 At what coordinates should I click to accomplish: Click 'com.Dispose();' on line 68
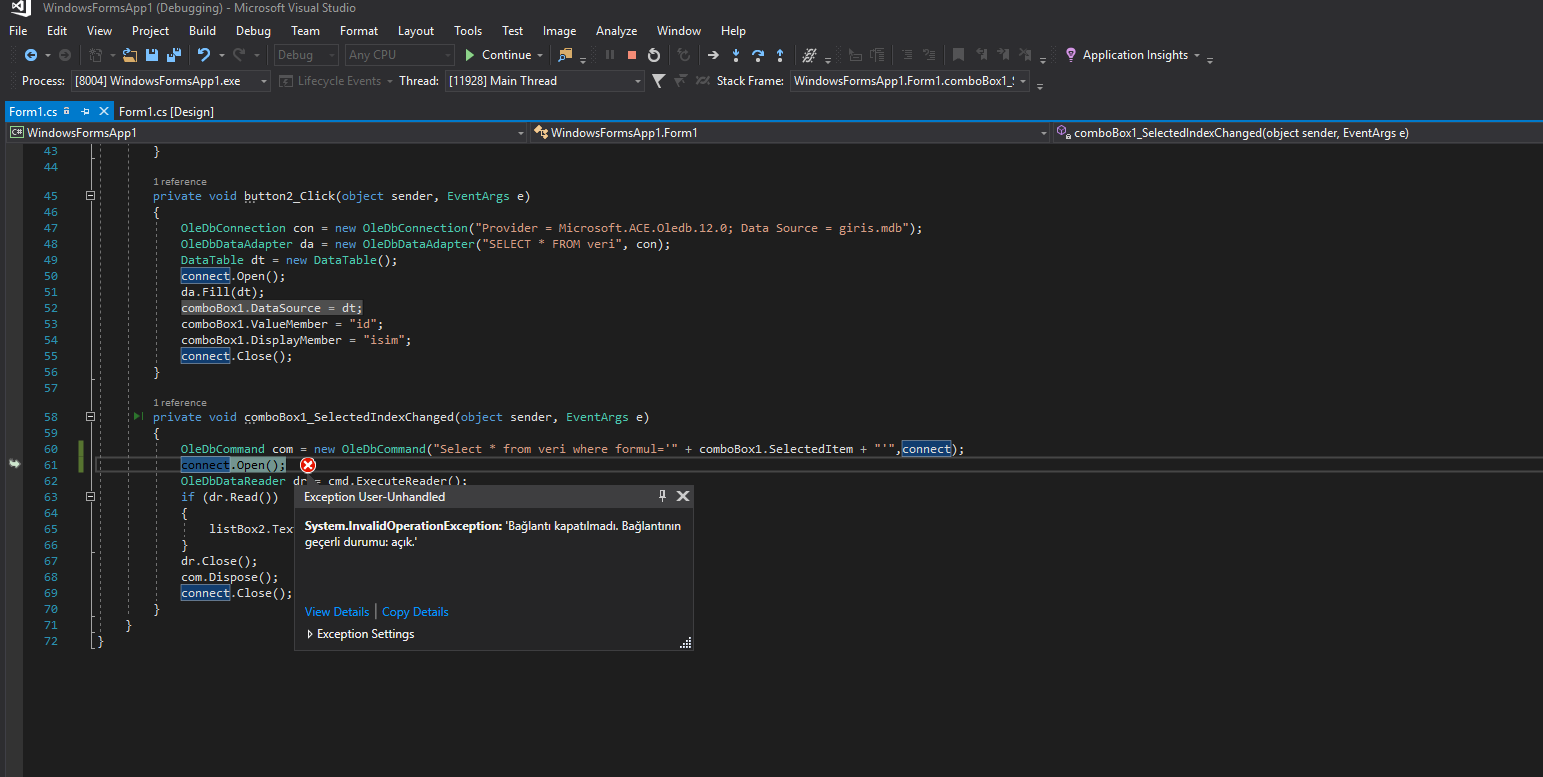coord(230,577)
